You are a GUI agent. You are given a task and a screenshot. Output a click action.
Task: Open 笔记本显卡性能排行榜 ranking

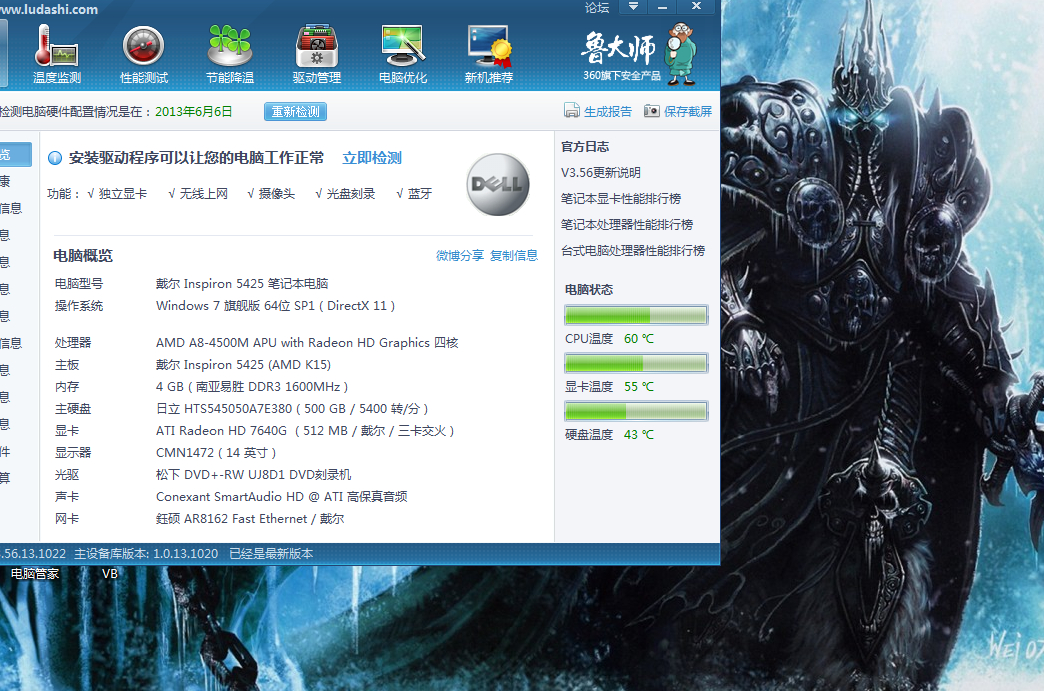(621, 198)
